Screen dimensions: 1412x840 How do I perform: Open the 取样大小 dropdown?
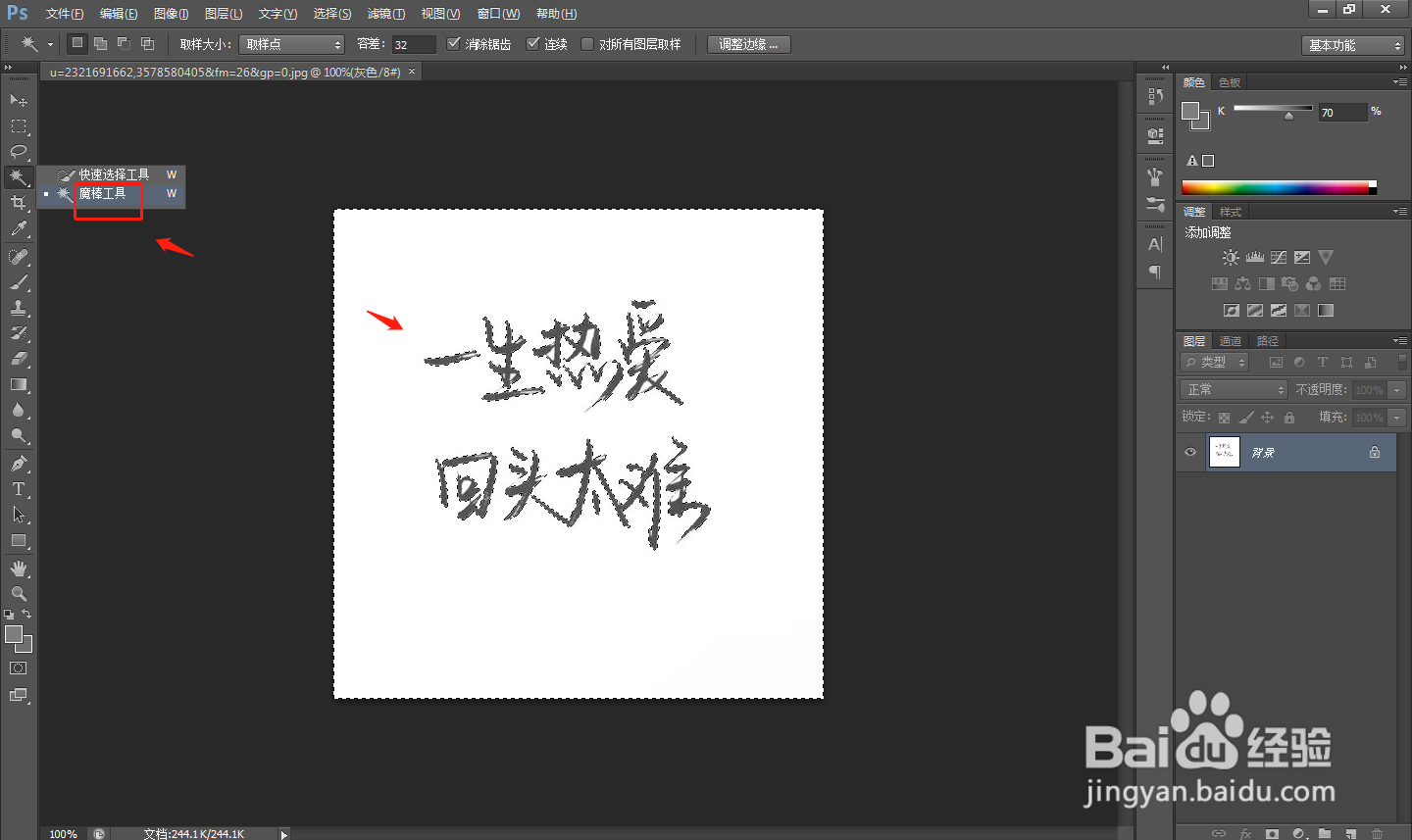291,44
